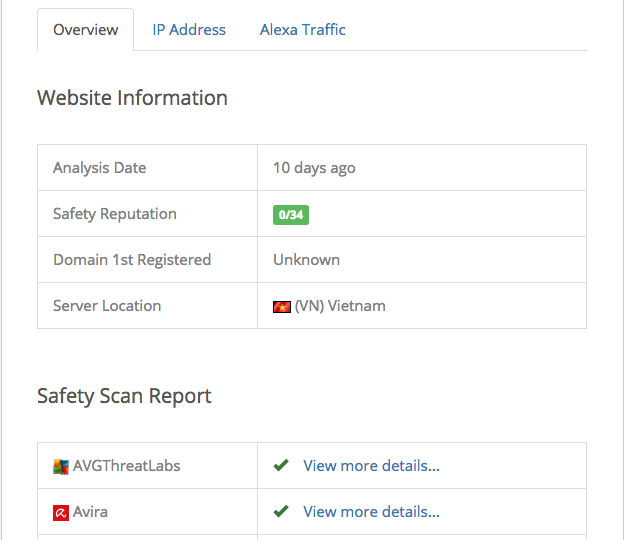Click the Domain 1st Registered label

(x=132, y=260)
